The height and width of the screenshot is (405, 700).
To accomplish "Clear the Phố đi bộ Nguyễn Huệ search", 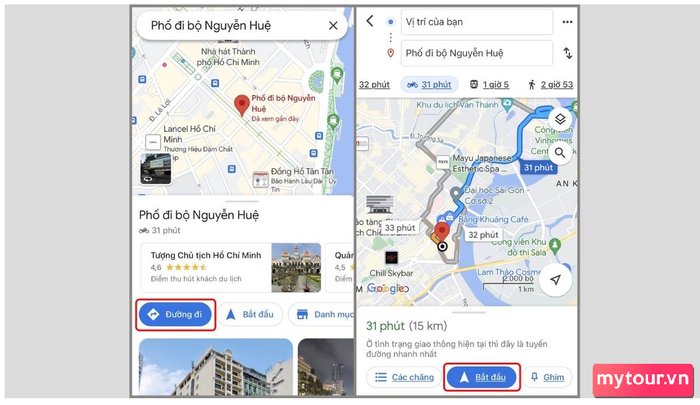I will 333,26.
